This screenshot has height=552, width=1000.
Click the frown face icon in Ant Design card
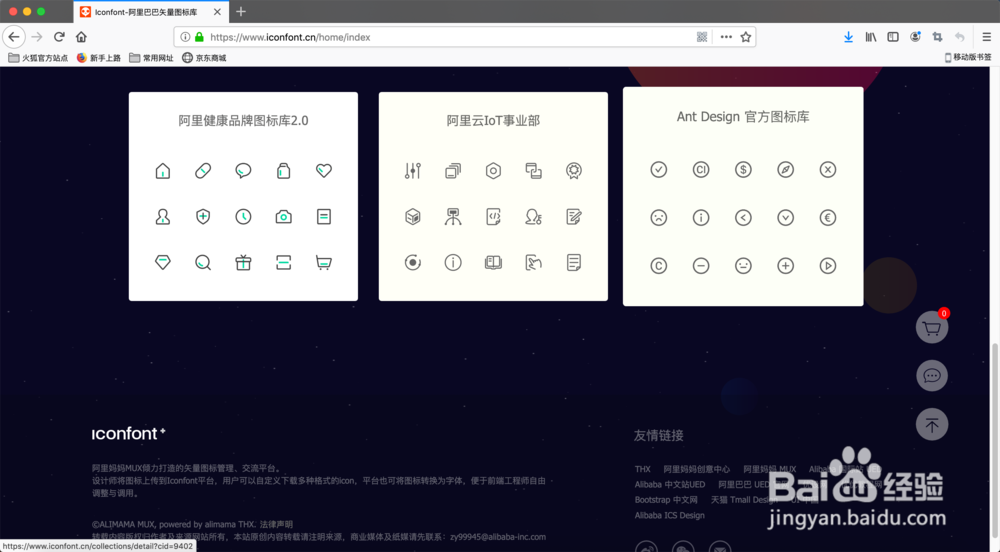coord(659,218)
